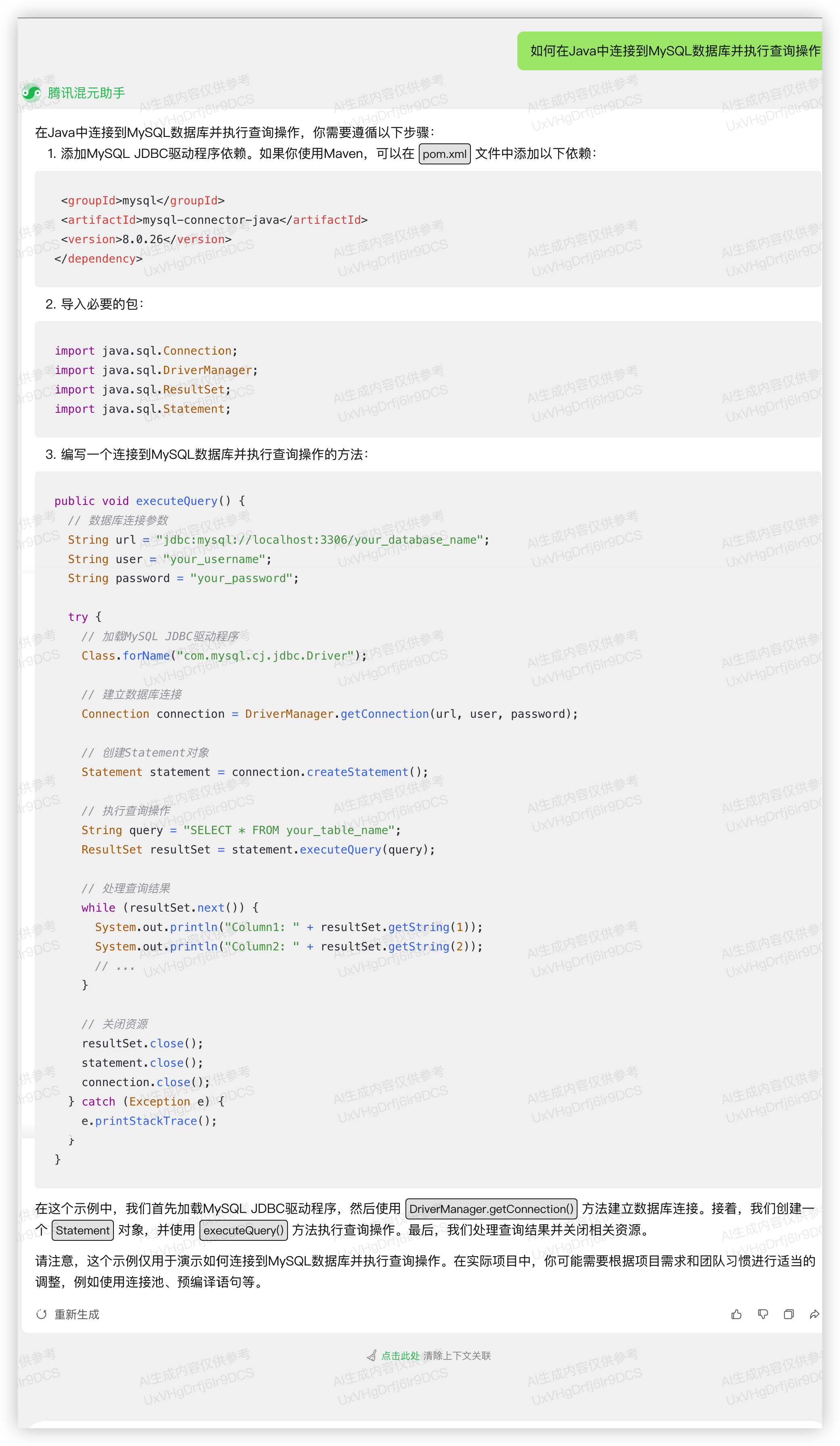Click the 点击此处 link to clear context
The image size is (840, 1446).
pyautogui.click(x=401, y=1356)
